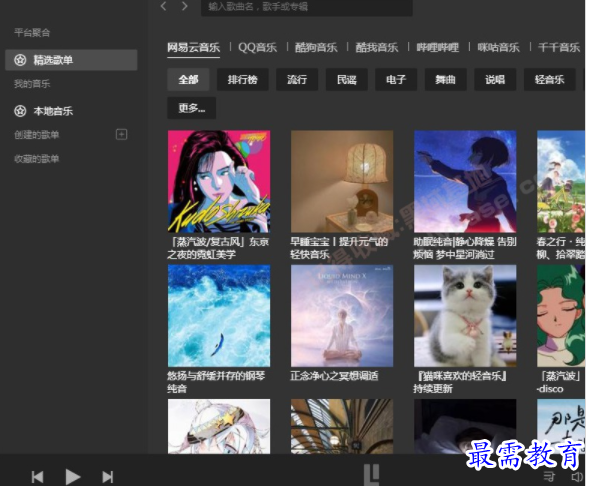Open 本地音乐 in the sidebar
Image resolution: width=590 pixels, height=486 pixels.
pyautogui.click(x=71, y=111)
